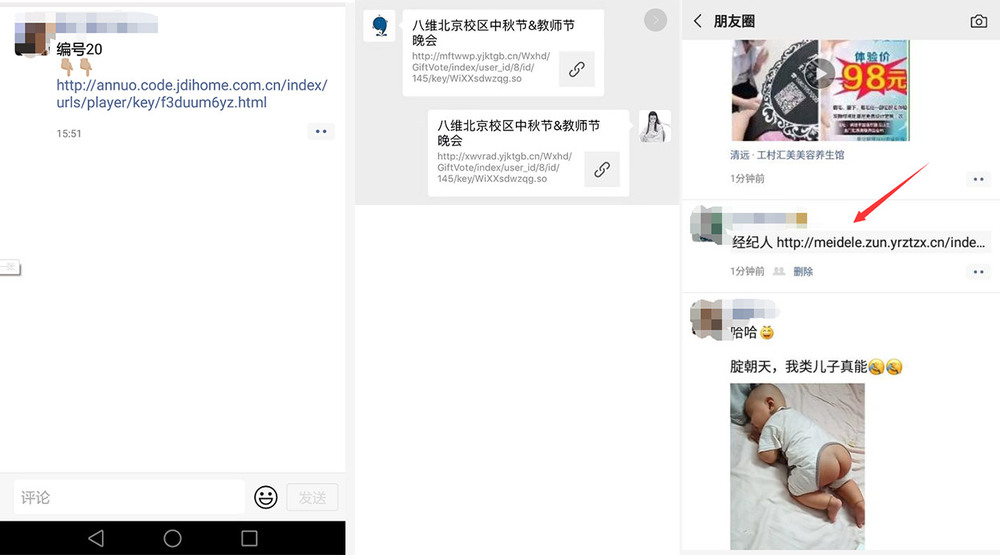The height and width of the screenshot is (555, 1000).
Task: Play the video with 98元 promotion
Action: coord(820,90)
